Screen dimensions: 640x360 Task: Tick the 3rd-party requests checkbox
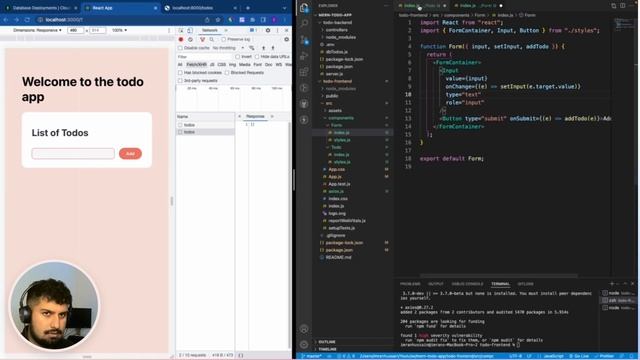click(180, 81)
